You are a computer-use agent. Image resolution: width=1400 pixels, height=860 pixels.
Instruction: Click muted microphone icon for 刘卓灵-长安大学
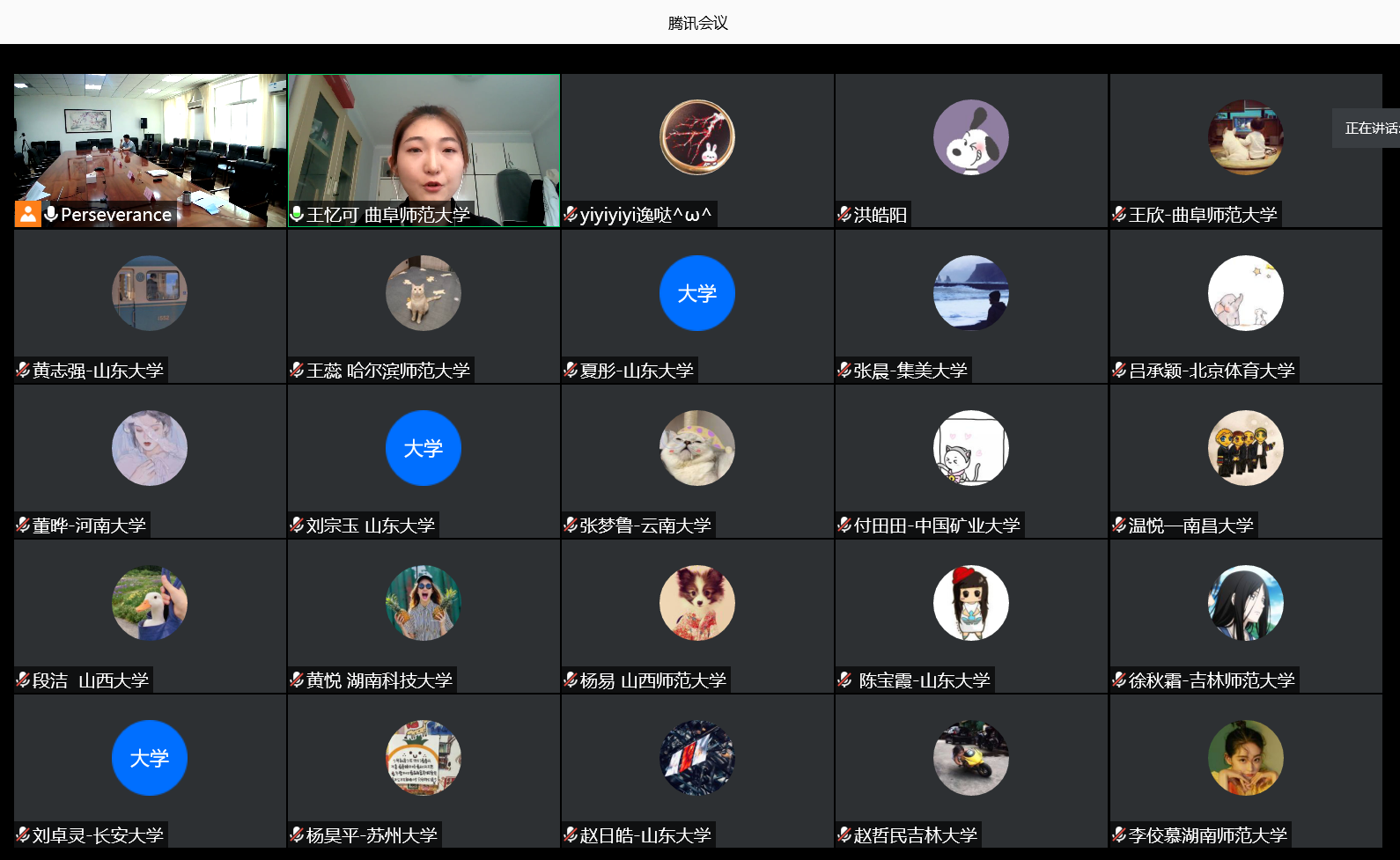[x=23, y=834]
